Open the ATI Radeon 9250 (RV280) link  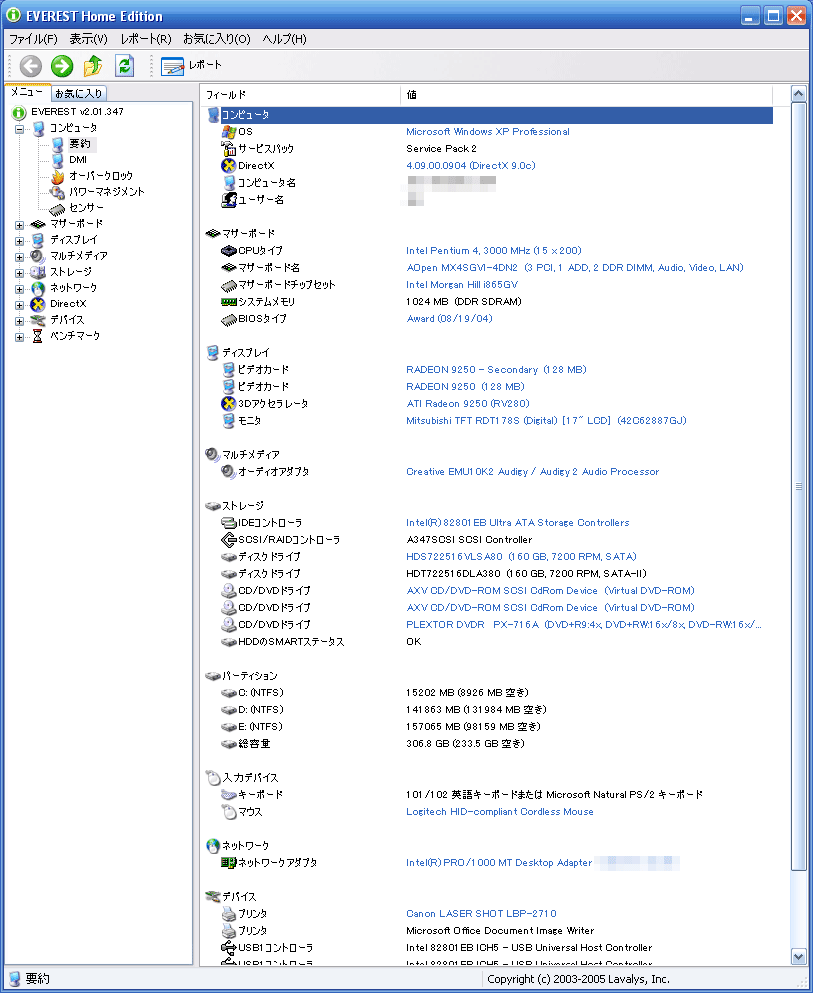point(467,403)
